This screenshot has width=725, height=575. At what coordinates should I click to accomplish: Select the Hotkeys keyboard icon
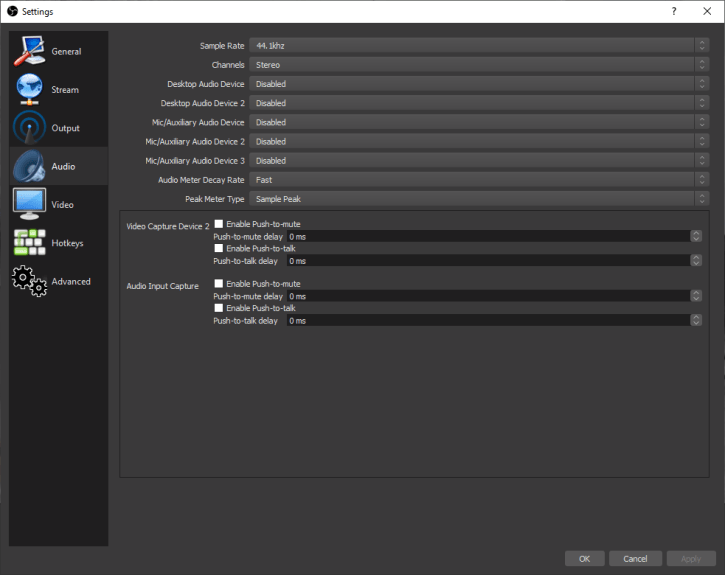point(29,243)
